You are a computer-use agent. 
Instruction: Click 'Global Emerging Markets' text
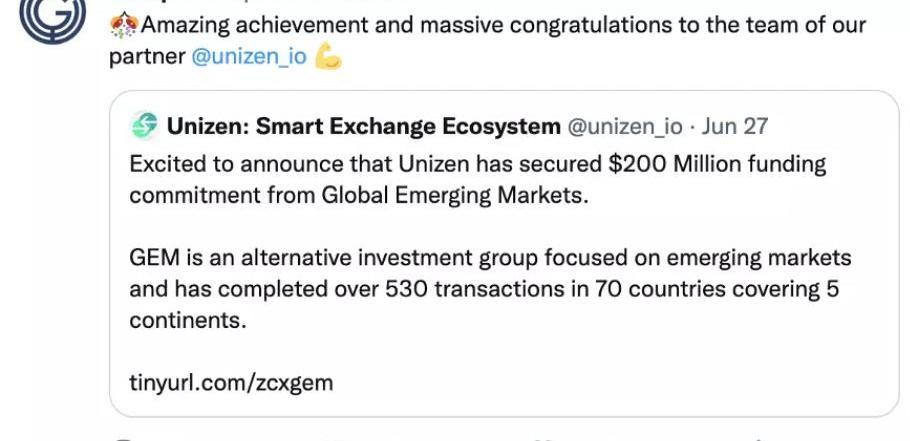(455, 196)
